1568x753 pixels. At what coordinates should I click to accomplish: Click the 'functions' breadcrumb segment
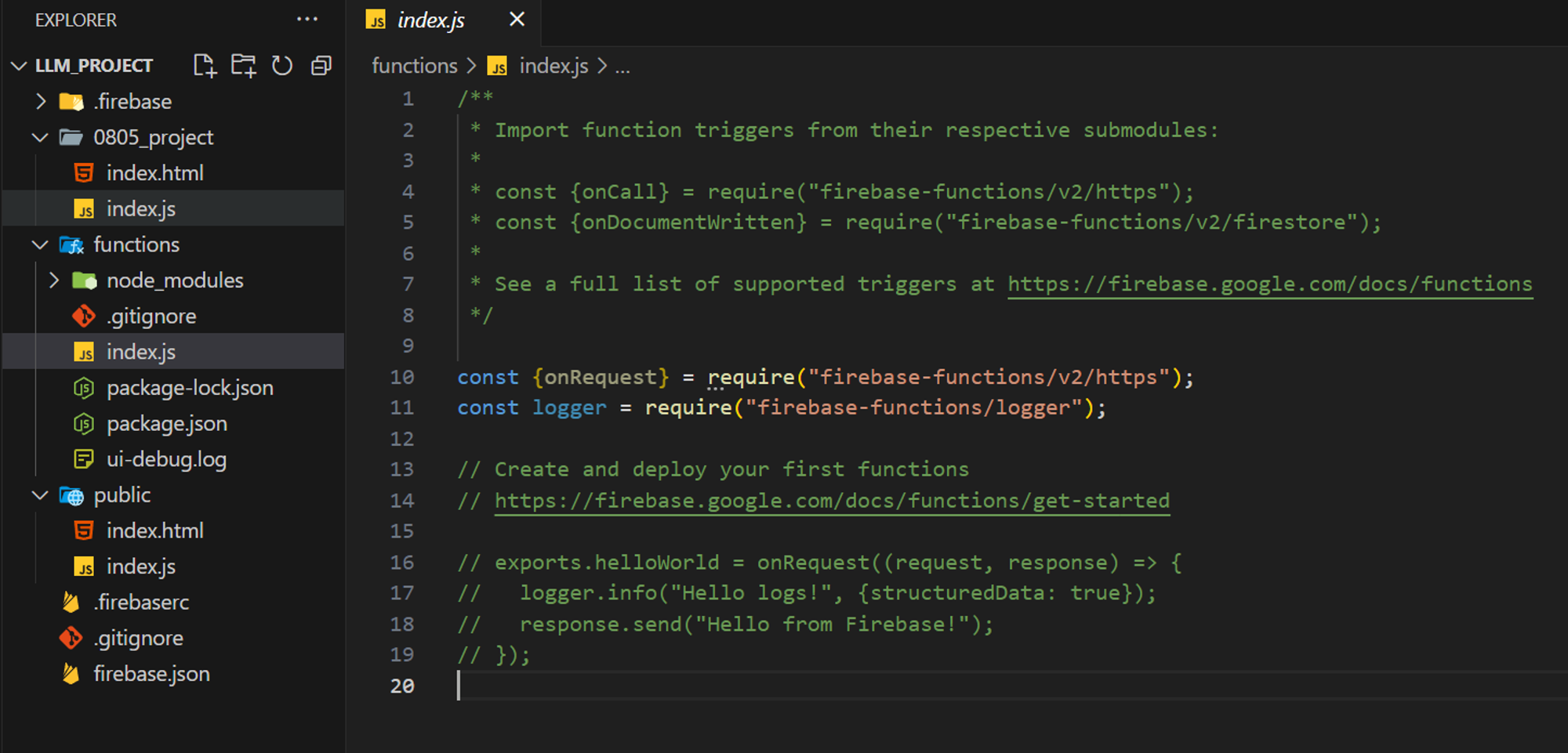coord(415,66)
